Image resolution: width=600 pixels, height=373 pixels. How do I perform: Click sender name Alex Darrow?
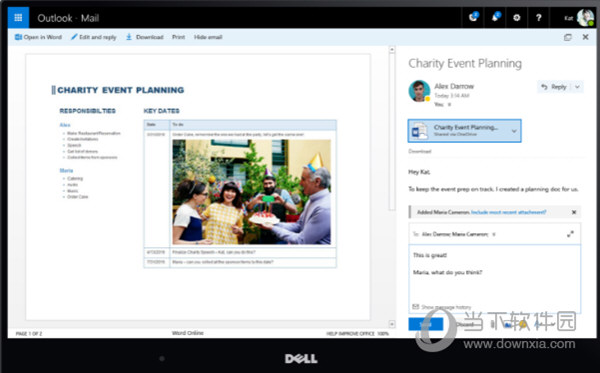(x=454, y=86)
